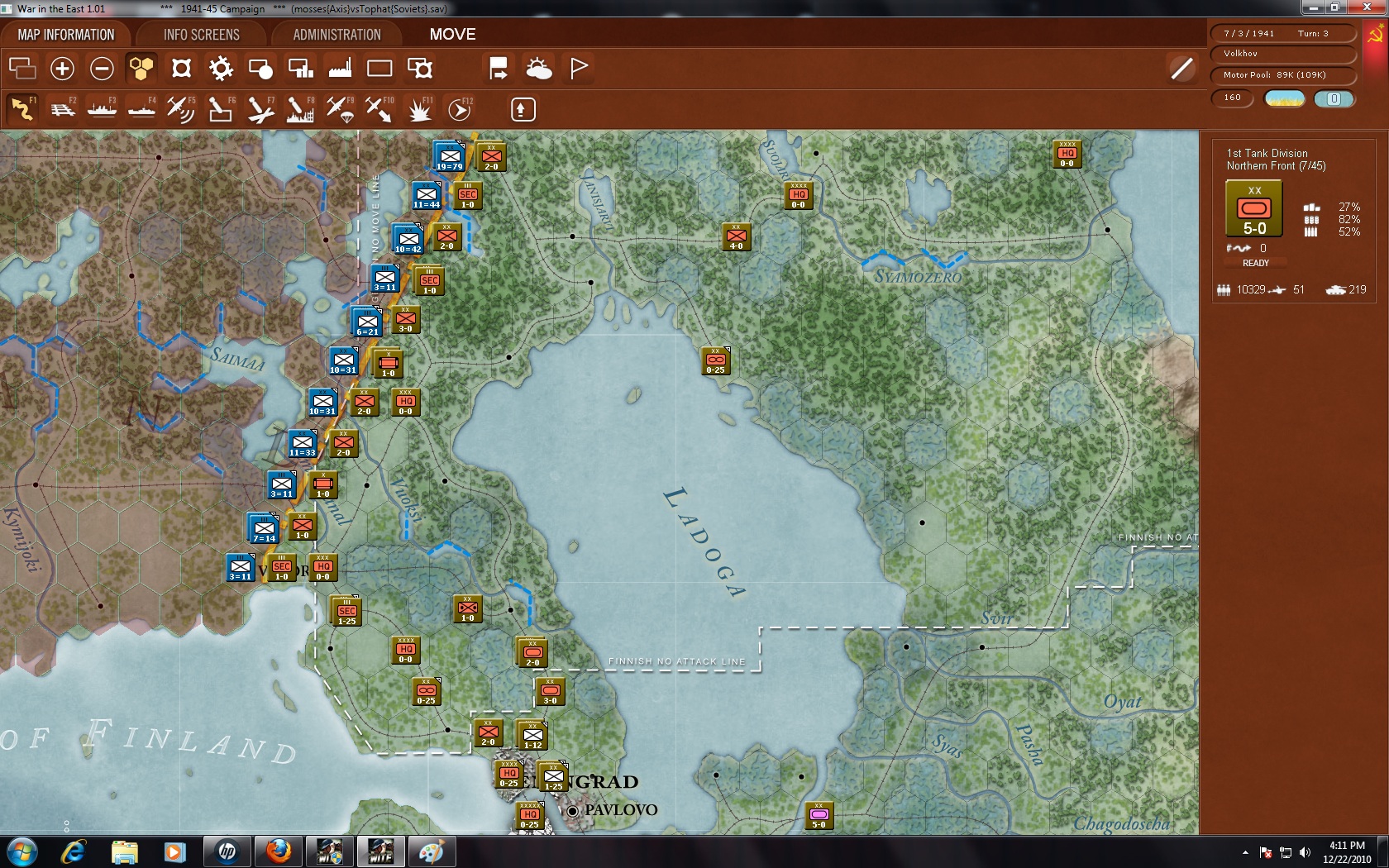
Task: Select F7 bomb airfield mode
Action: point(260,109)
